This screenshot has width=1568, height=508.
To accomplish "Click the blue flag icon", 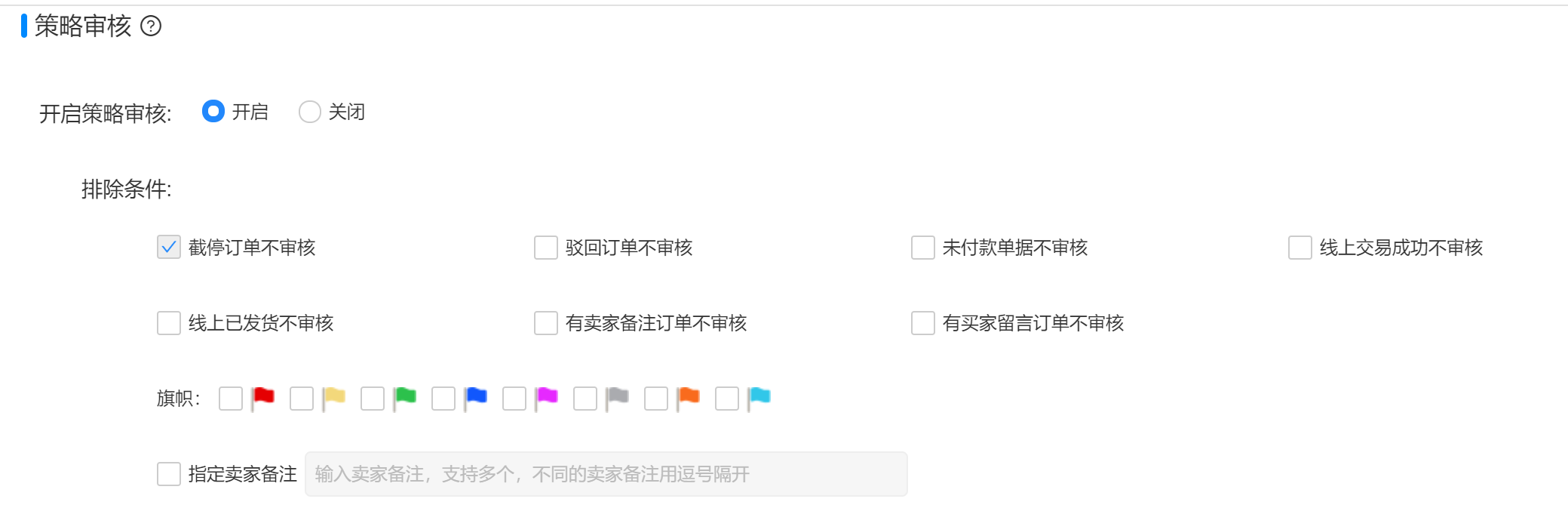I will click(x=476, y=399).
